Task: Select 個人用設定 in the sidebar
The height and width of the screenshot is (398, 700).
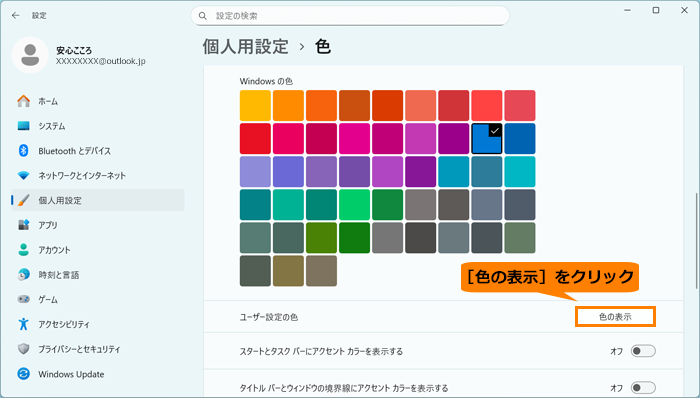Action: [97, 200]
